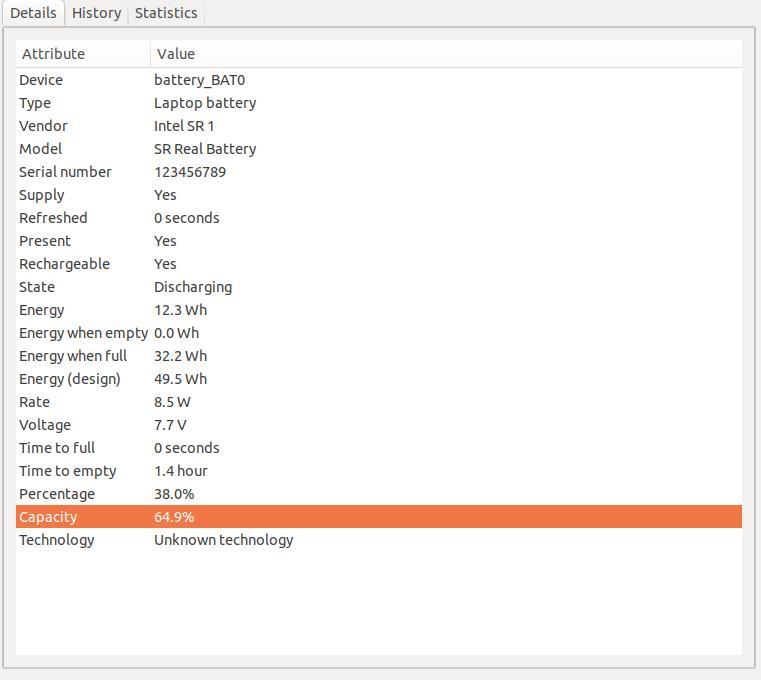Screen dimensions: 761x680
Task: Select the Rechargeable row
Action: tap(379, 264)
